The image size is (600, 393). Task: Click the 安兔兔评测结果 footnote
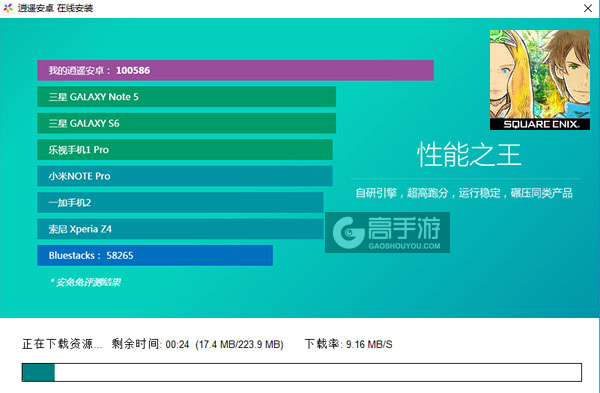pos(85,282)
